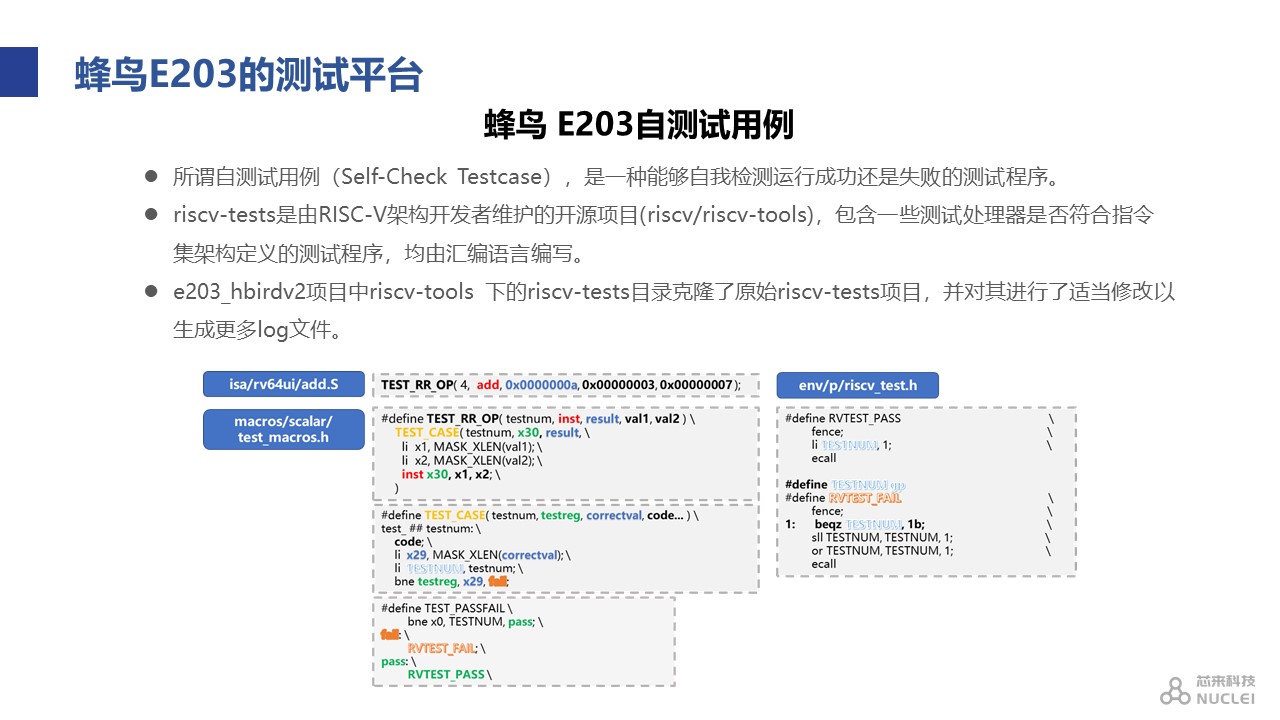
Task: Click the '#define RVTEST_FAIL' line
Action: pyautogui.click(x=843, y=498)
